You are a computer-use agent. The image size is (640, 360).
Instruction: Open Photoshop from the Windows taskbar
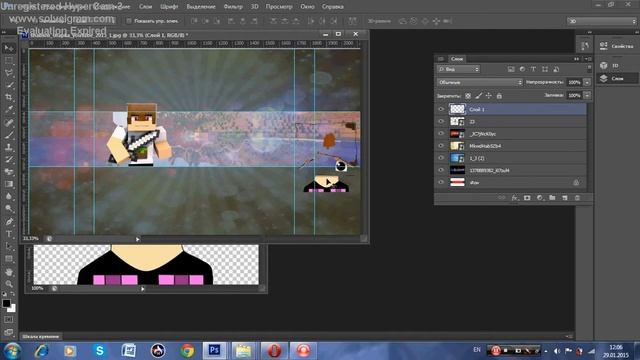(x=214, y=350)
